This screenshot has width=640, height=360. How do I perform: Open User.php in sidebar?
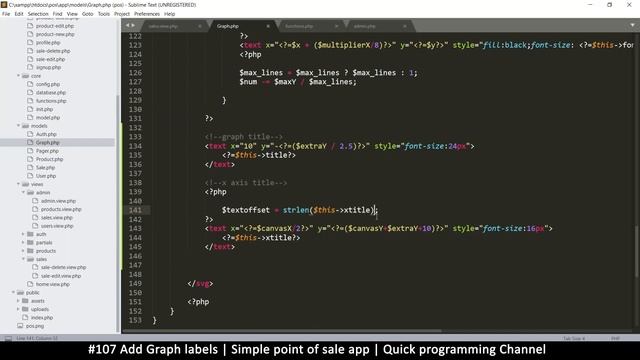point(46,176)
